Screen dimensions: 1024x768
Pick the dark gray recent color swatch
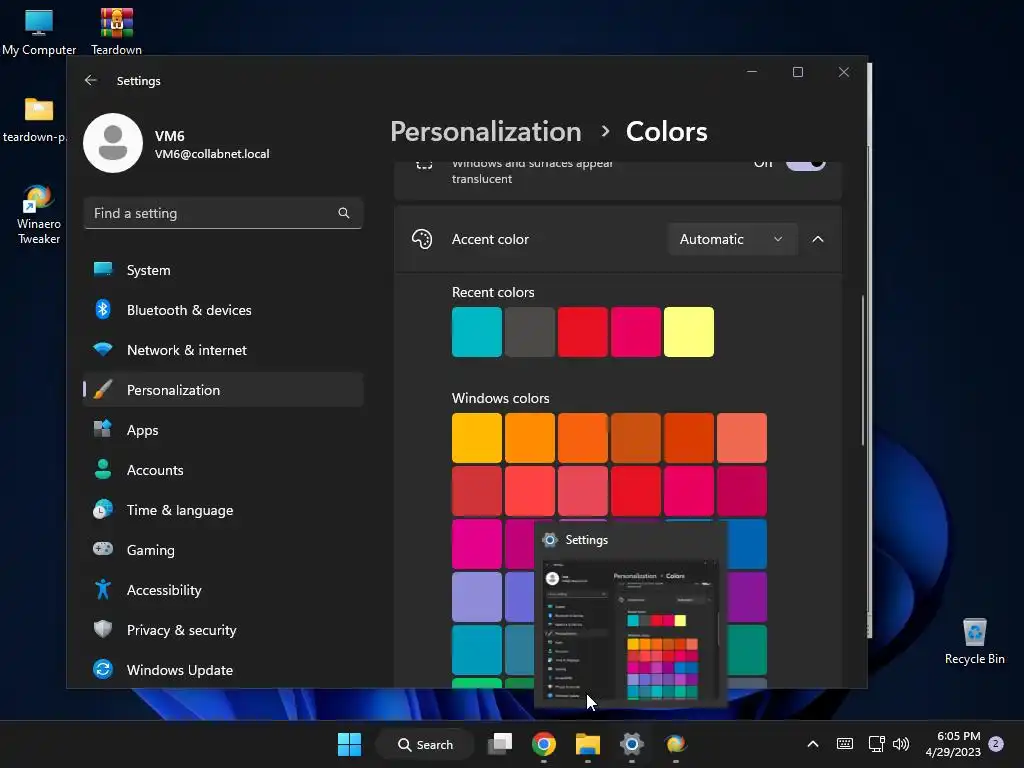pyautogui.click(x=530, y=332)
